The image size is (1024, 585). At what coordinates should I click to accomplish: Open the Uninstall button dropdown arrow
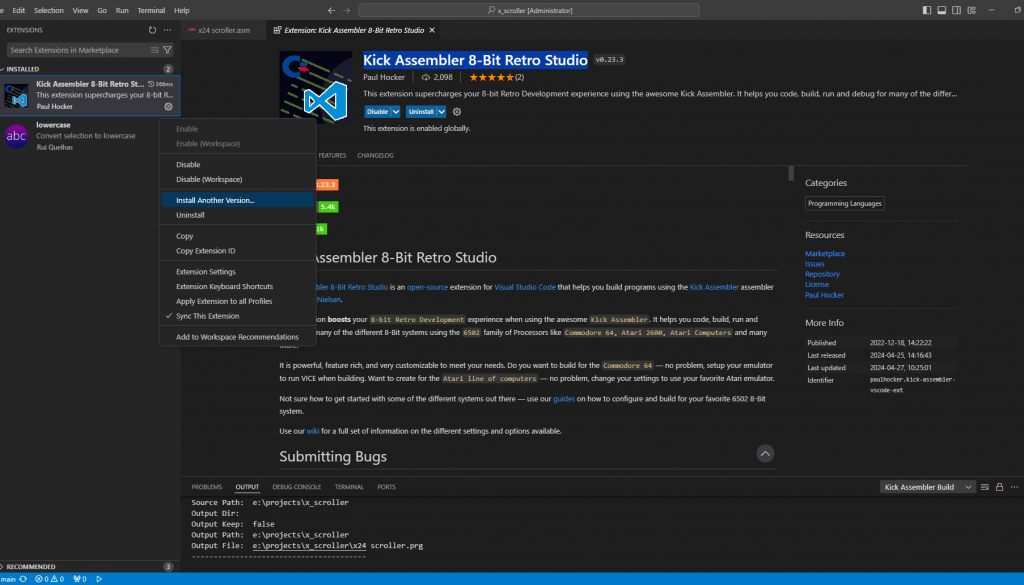[441, 112]
